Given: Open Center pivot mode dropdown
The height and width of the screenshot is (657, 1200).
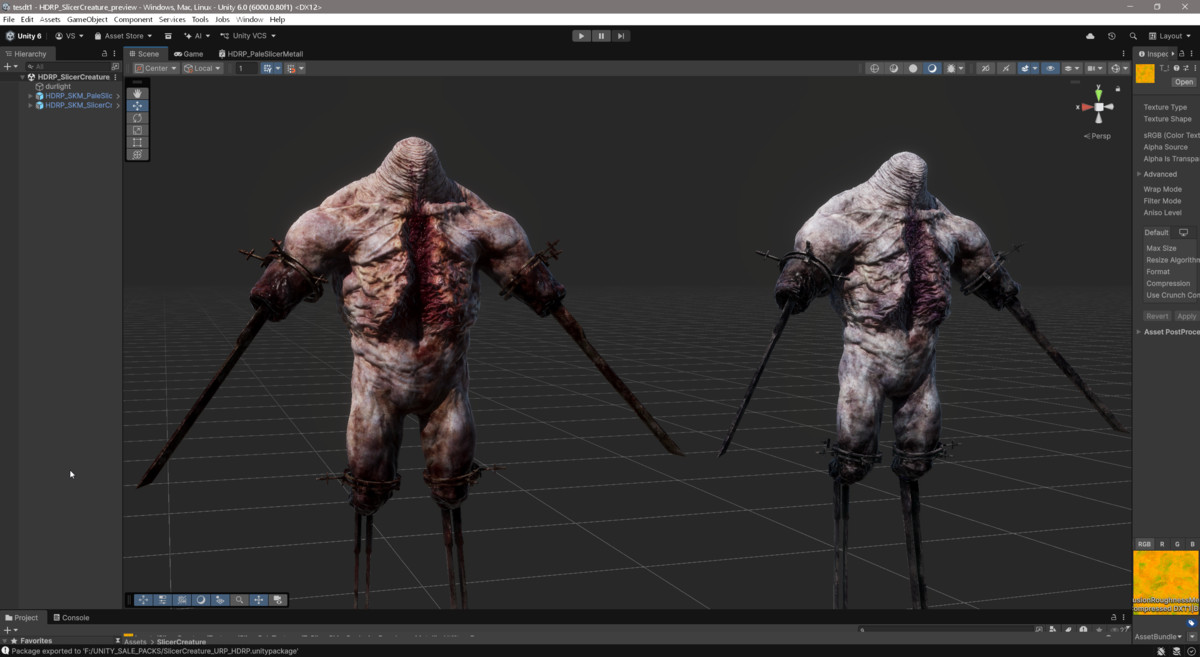Looking at the screenshot, I should (154, 68).
